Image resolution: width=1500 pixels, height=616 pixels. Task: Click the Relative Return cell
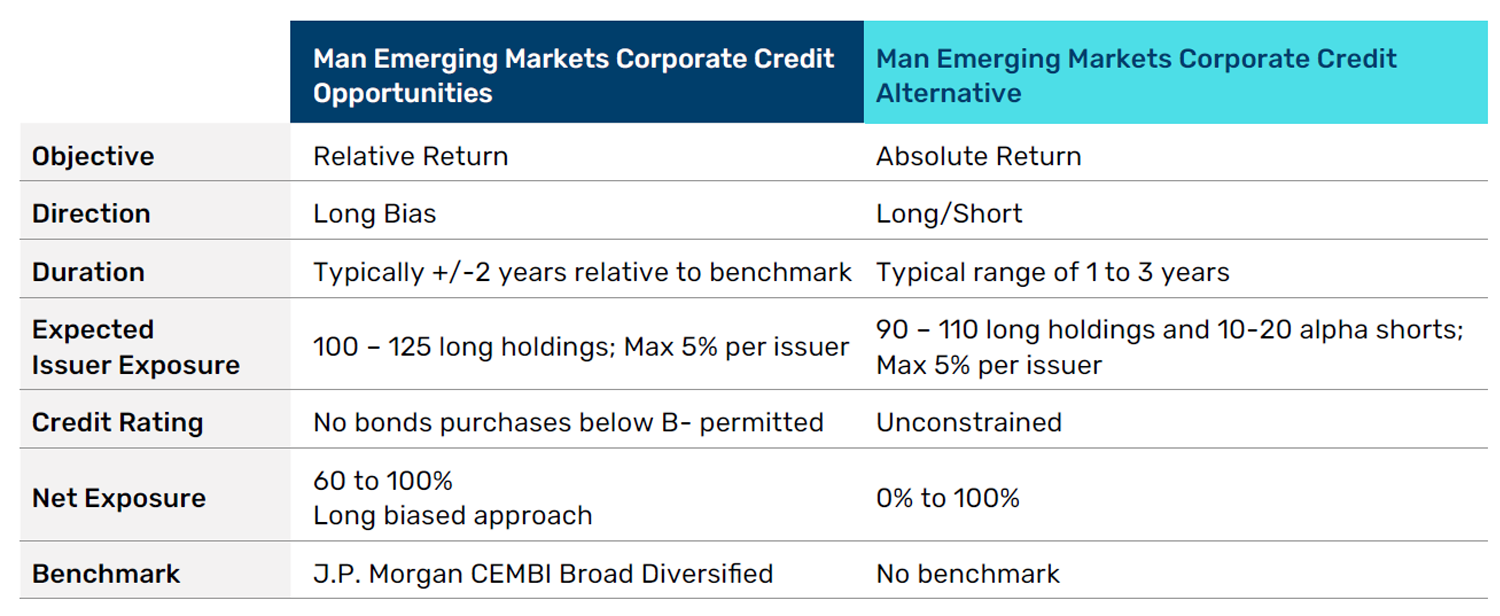(410, 157)
